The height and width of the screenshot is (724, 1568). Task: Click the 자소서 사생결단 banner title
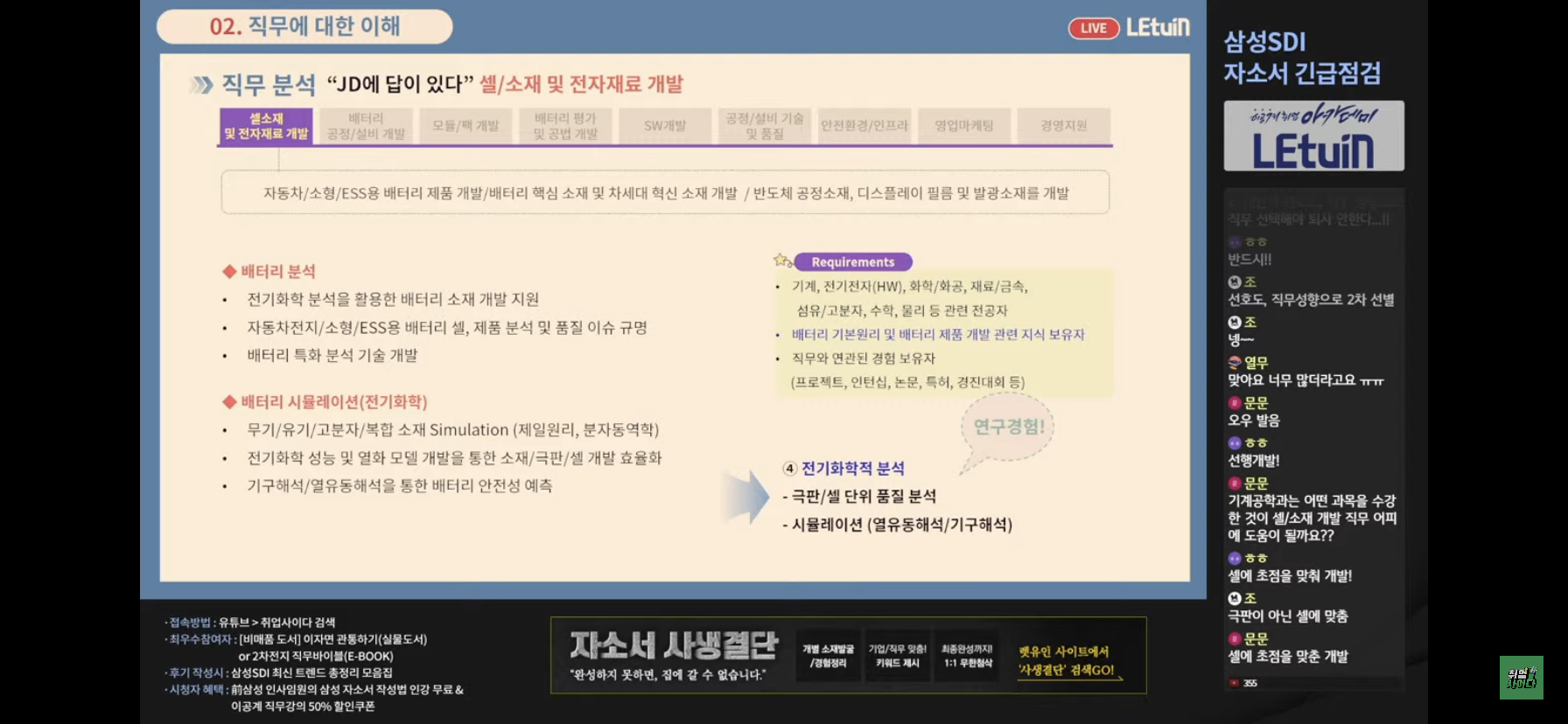click(x=674, y=645)
